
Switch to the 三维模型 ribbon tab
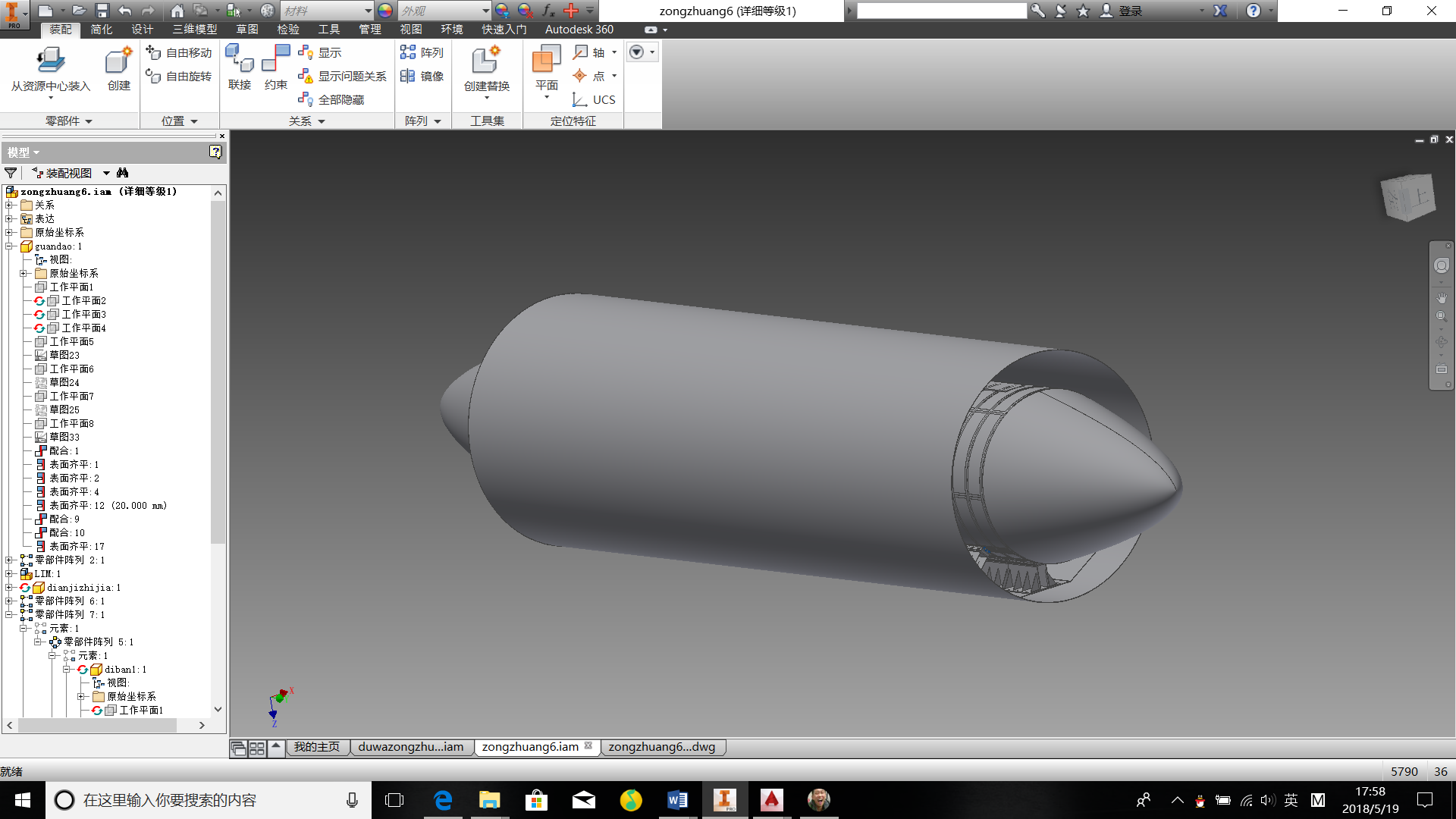pos(194,29)
